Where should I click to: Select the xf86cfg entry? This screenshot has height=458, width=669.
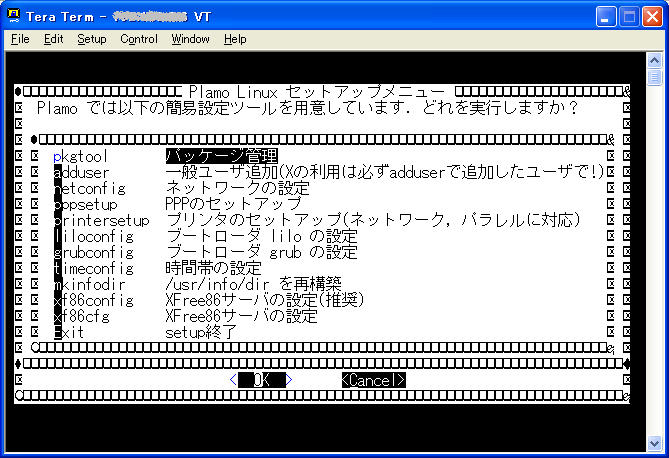click(x=81, y=316)
